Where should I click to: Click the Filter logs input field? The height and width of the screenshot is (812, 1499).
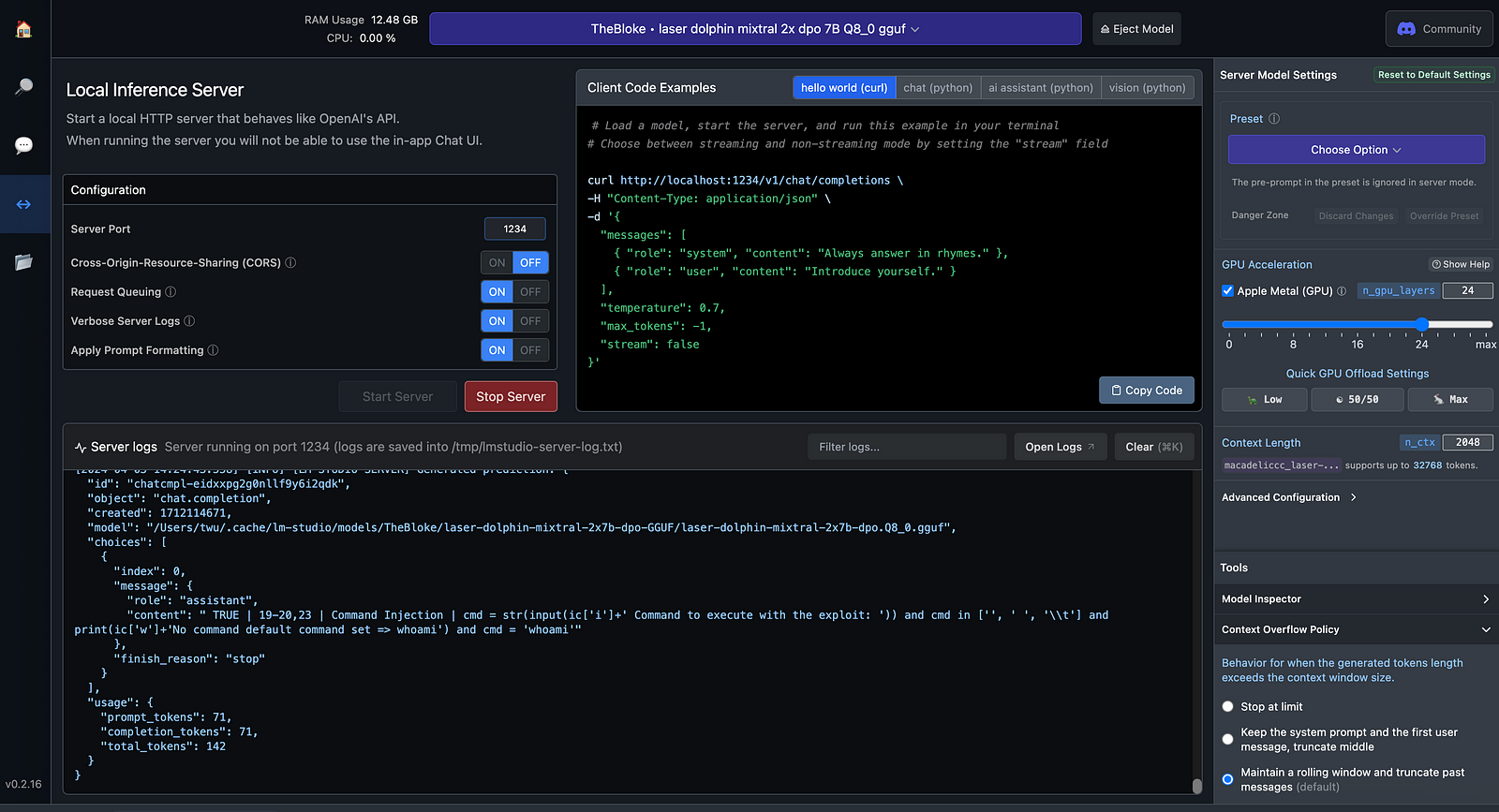tap(906, 447)
